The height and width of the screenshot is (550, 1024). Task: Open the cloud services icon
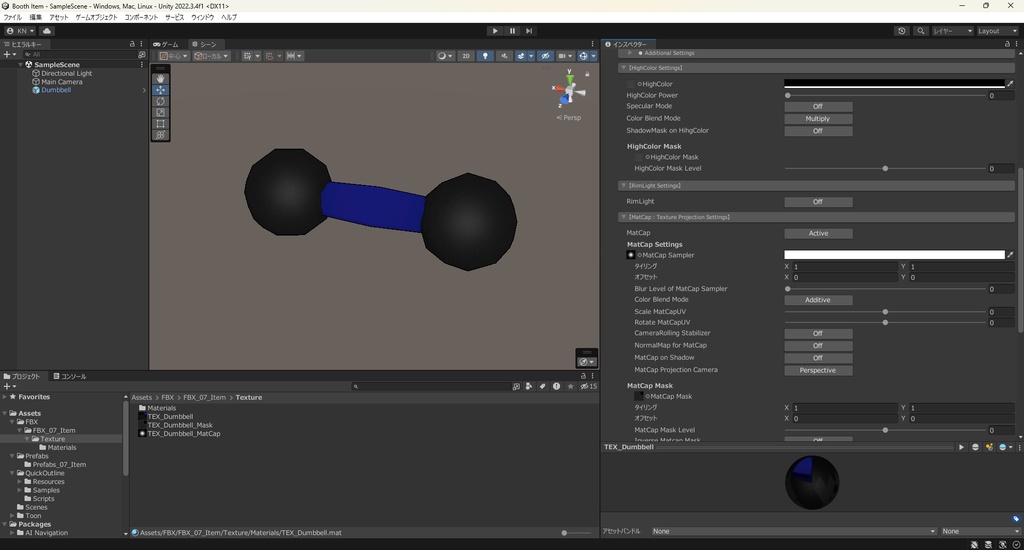tap(47, 31)
